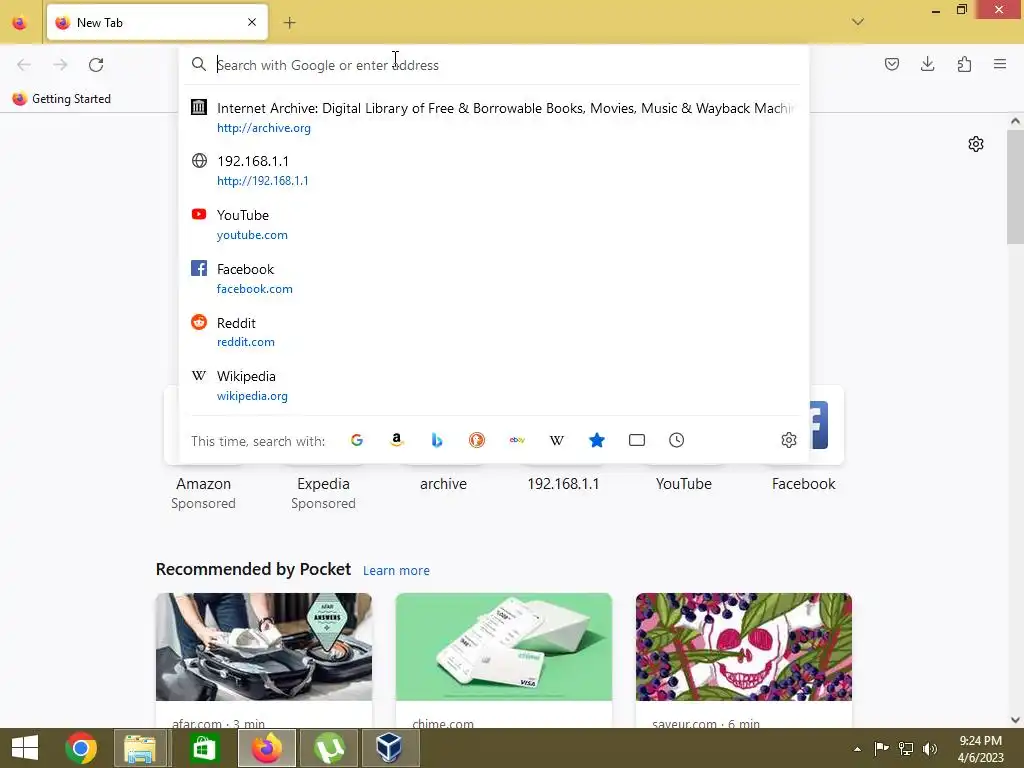Choose the Facebook suggestion
This screenshot has height=768, width=1024.
click(x=493, y=278)
